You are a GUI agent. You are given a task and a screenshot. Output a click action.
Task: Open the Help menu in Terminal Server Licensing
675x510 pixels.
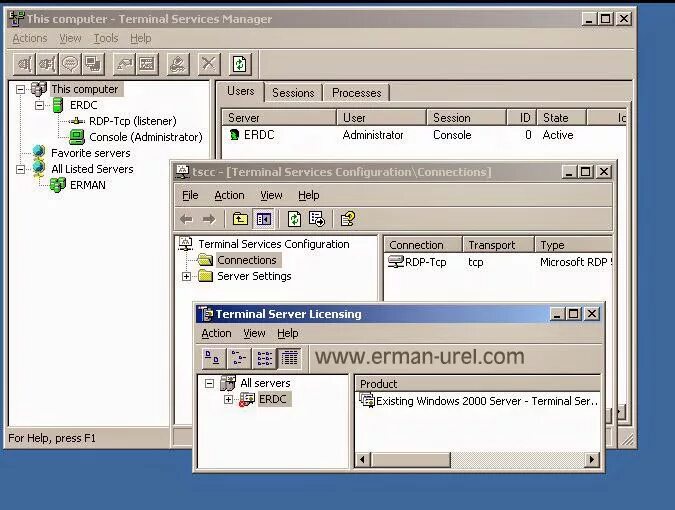point(288,334)
